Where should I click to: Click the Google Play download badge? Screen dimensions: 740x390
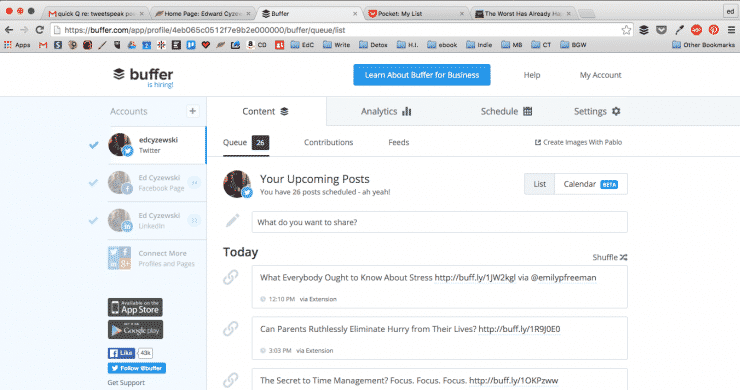(x=135, y=330)
